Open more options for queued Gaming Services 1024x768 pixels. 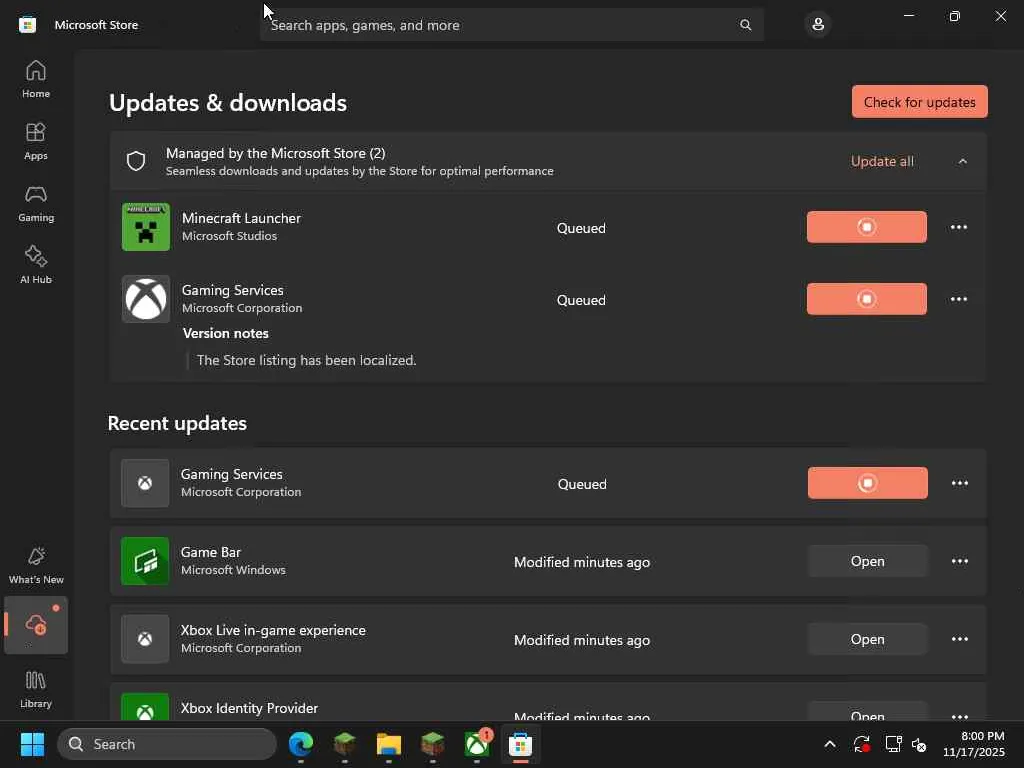click(959, 298)
